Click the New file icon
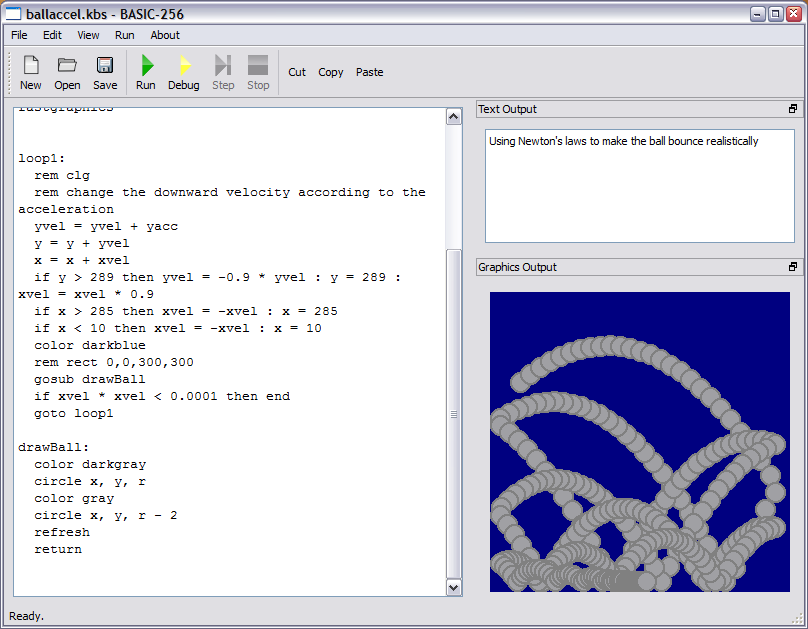Screen dimensions: 808x629 click(x=31, y=72)
